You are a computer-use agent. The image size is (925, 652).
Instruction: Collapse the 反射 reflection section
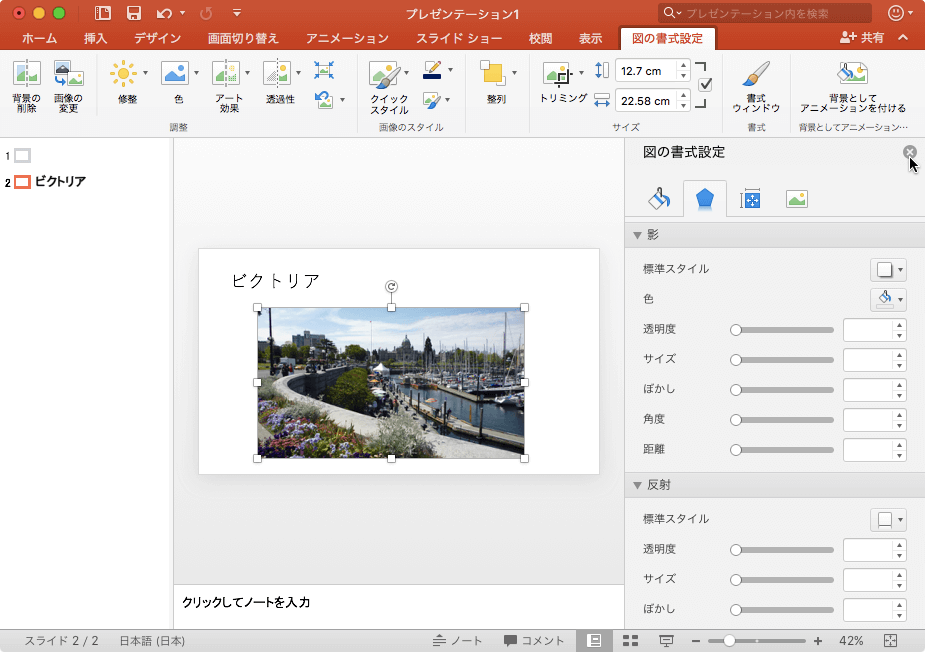pyautogui.click(x=637, y=485)
